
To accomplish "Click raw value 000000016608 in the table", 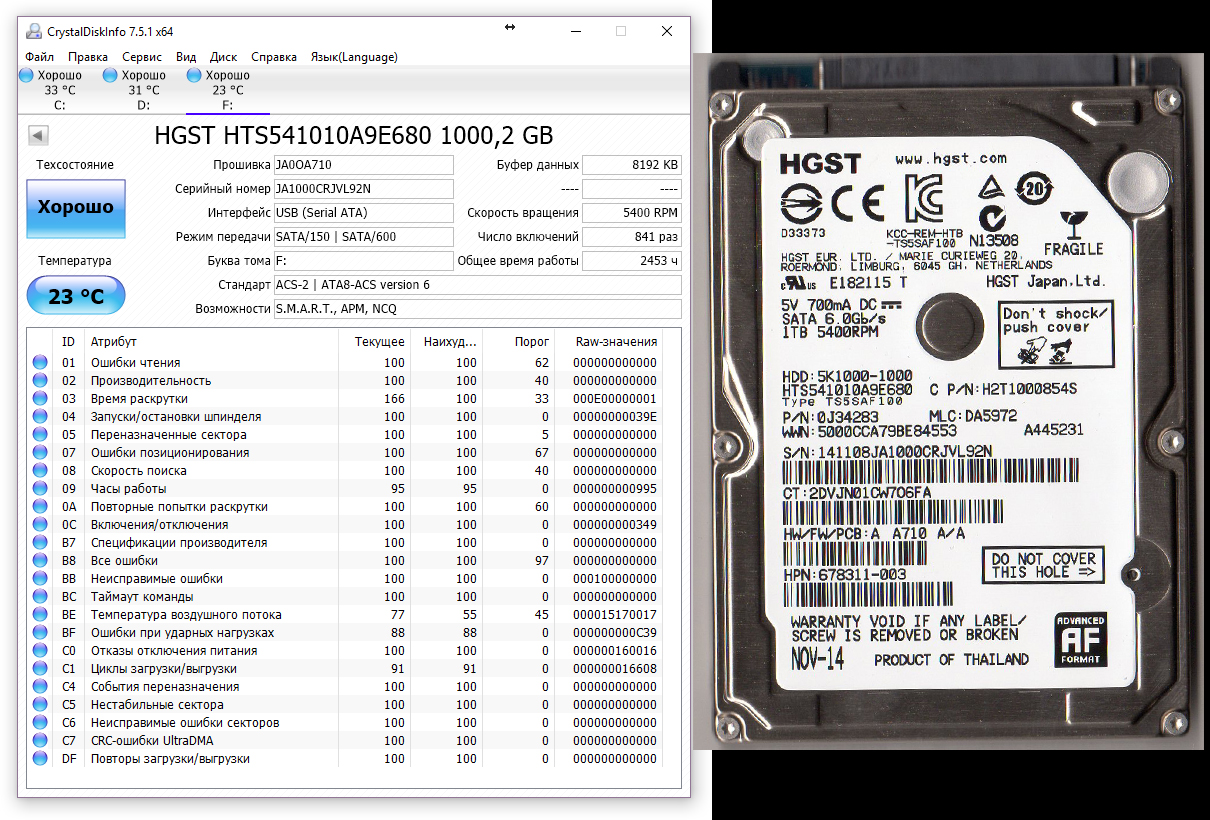I will point(615,669).
